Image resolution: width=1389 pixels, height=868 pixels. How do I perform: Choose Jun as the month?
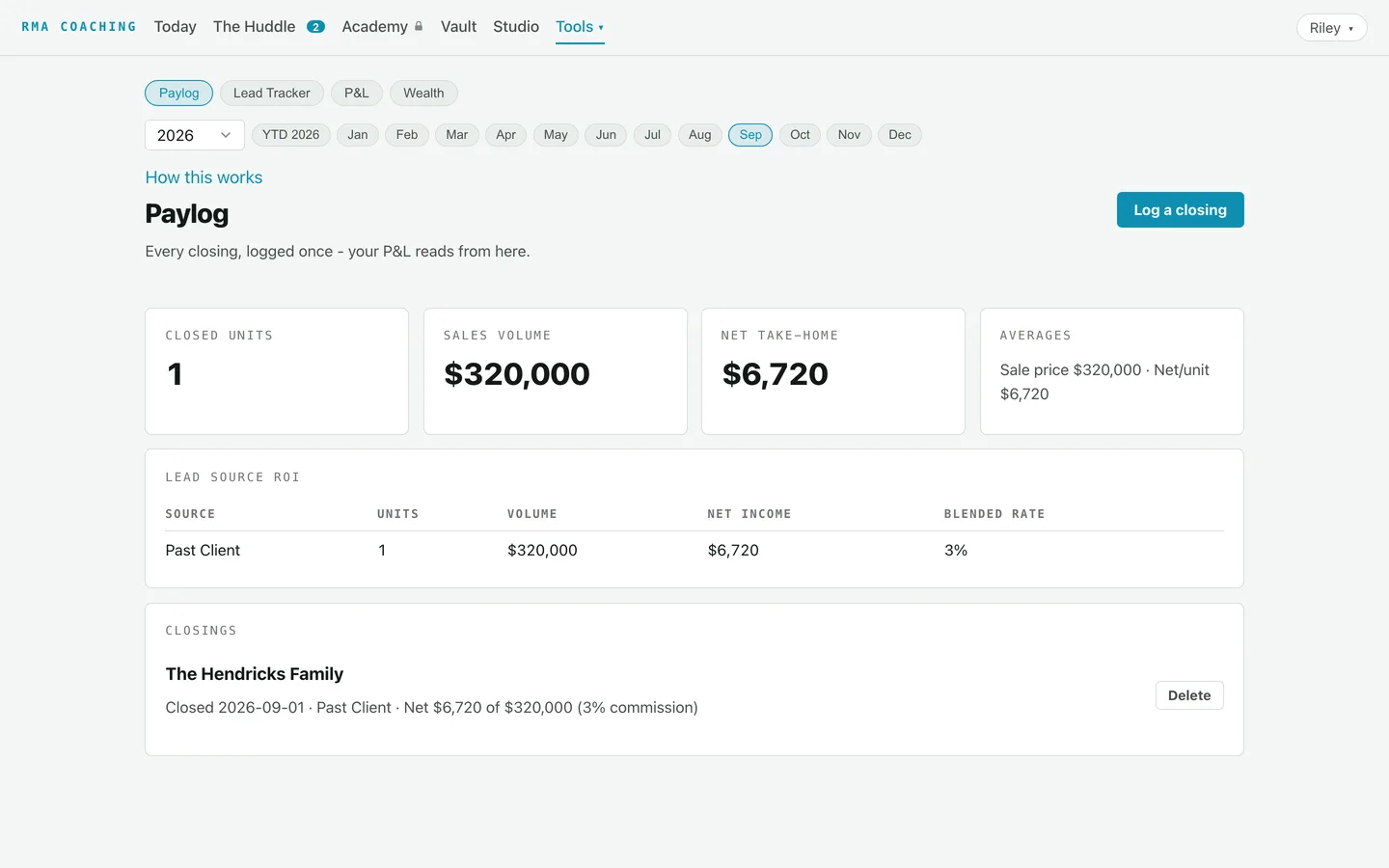(606, 135)
